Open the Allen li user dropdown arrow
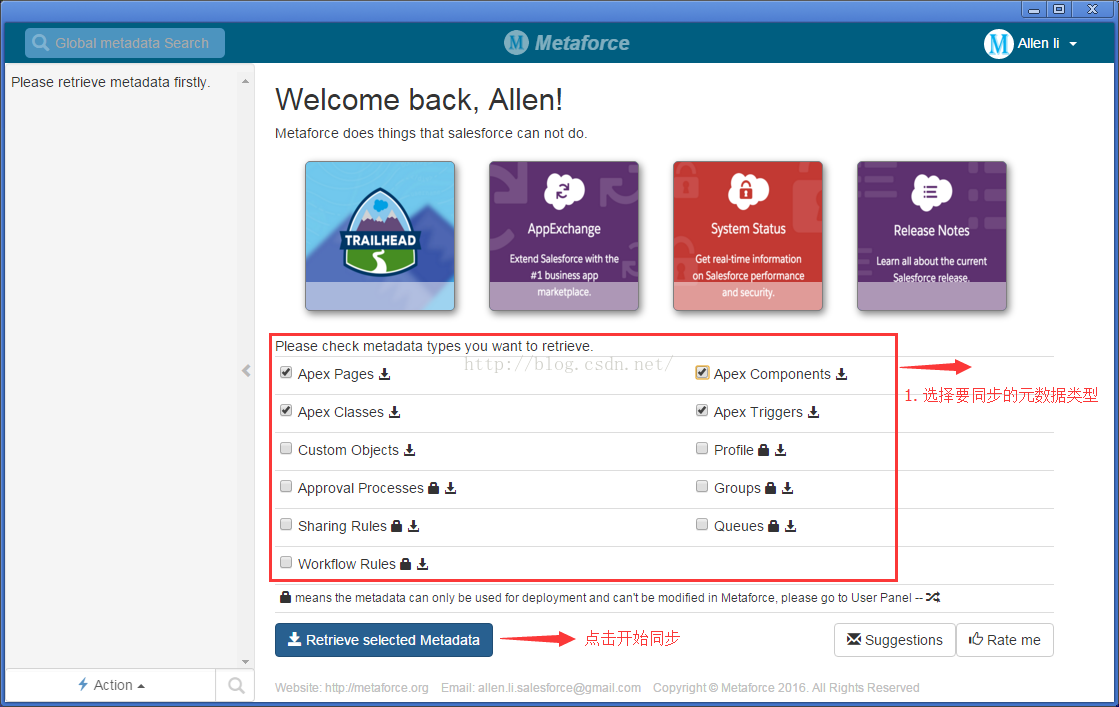1119x707 pixels. (1073, 44)
